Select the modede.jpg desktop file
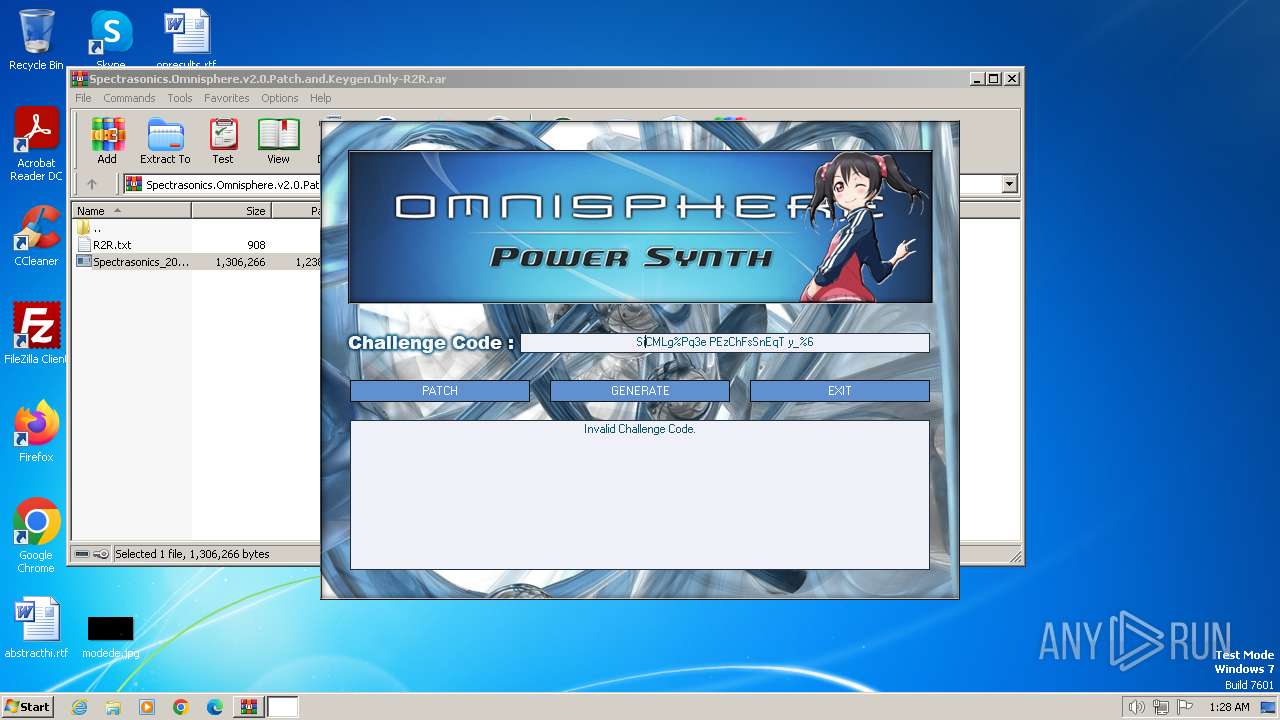Image resolution: width=1280 pixels, height=720 pixels. coord(110,636)
